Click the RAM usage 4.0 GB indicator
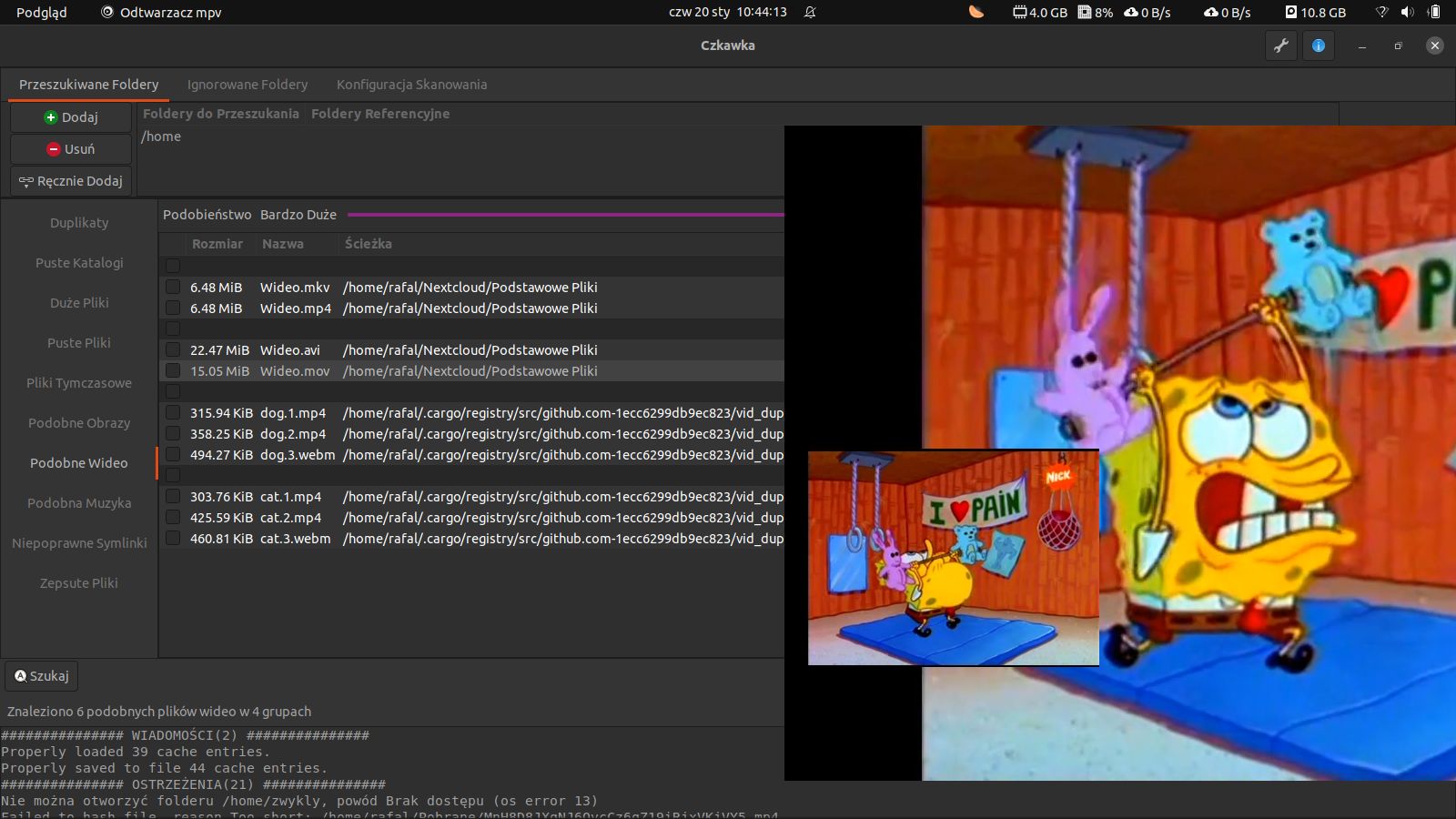Viewport: 1456px width, 819px height. [1040, 12]
